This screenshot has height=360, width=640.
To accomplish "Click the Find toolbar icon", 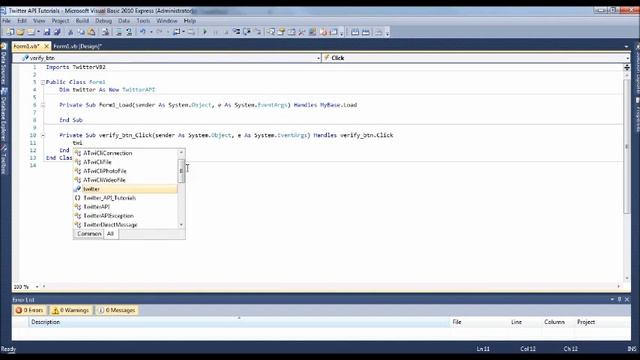I will pos(105,32).
